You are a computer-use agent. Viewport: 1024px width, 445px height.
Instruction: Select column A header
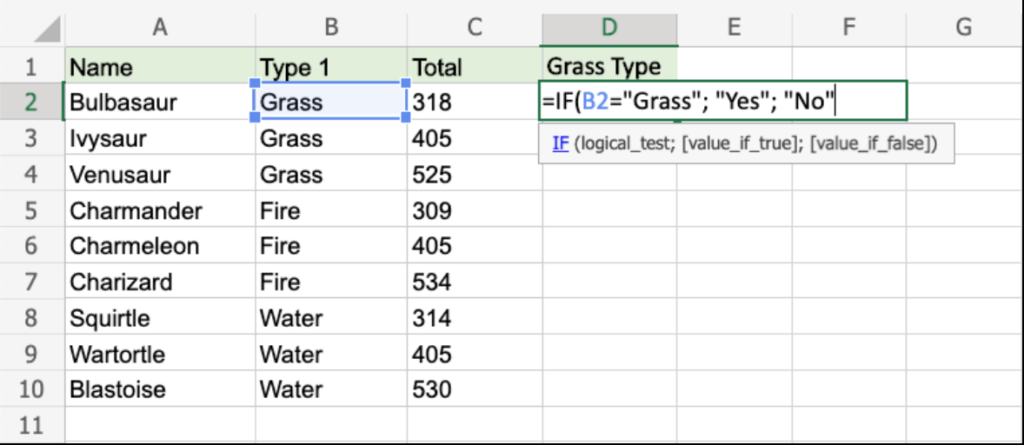click(x=159, y=28)
